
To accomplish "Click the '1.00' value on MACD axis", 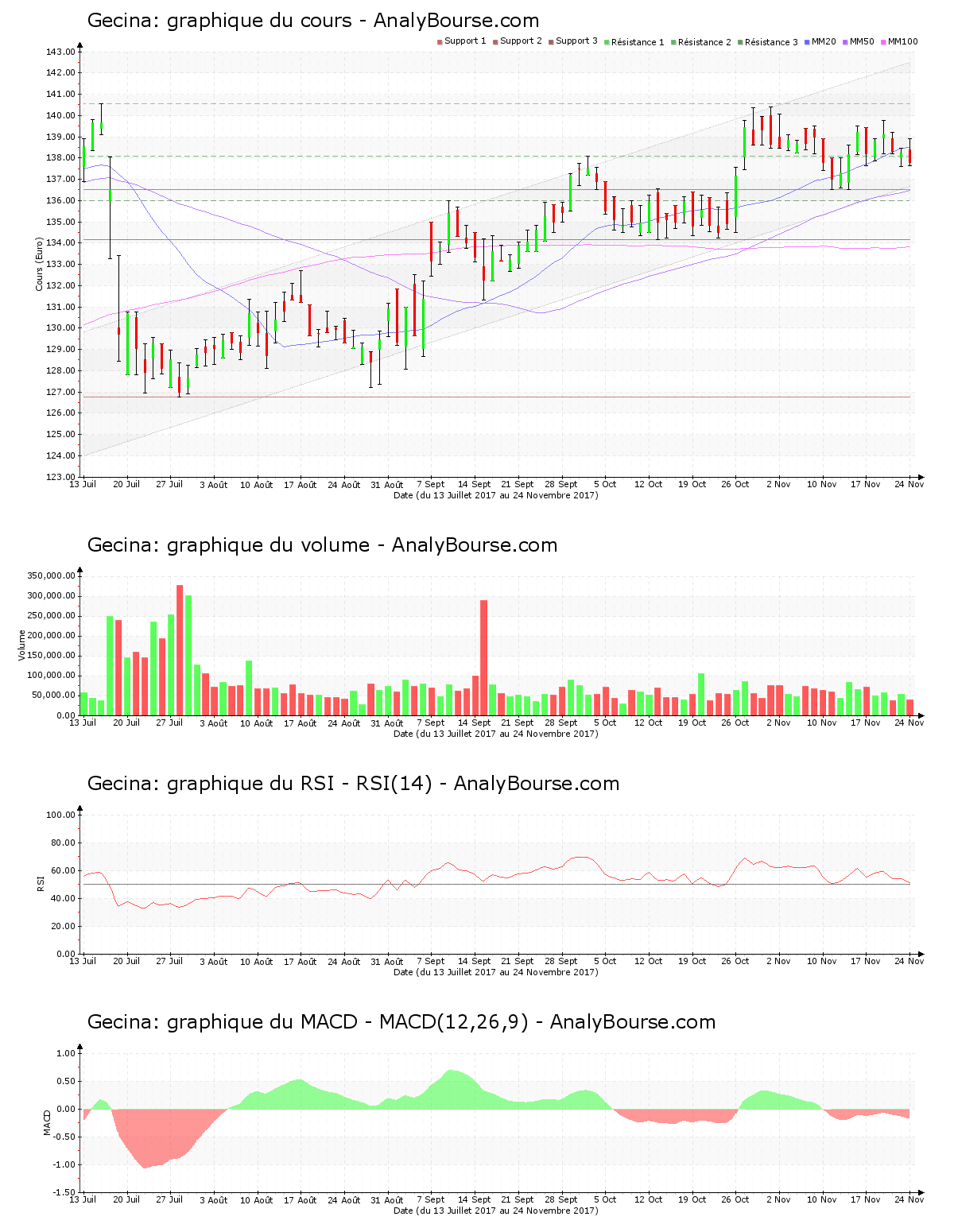I will tap(67, 1053).
